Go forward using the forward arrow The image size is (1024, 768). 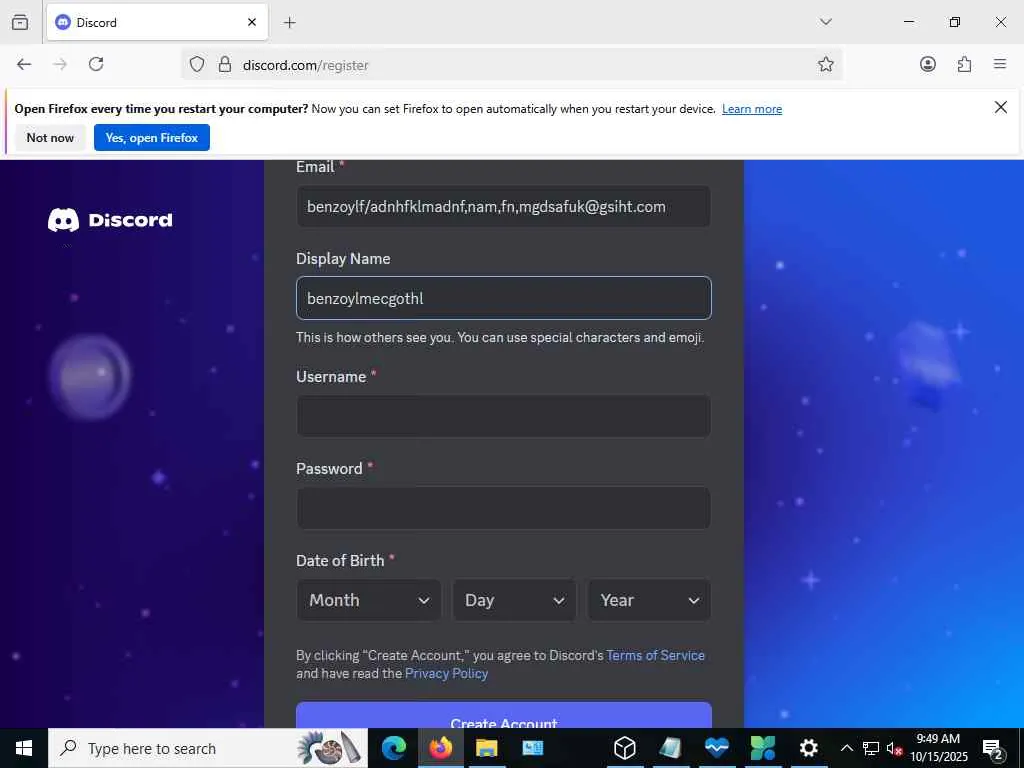60,64
